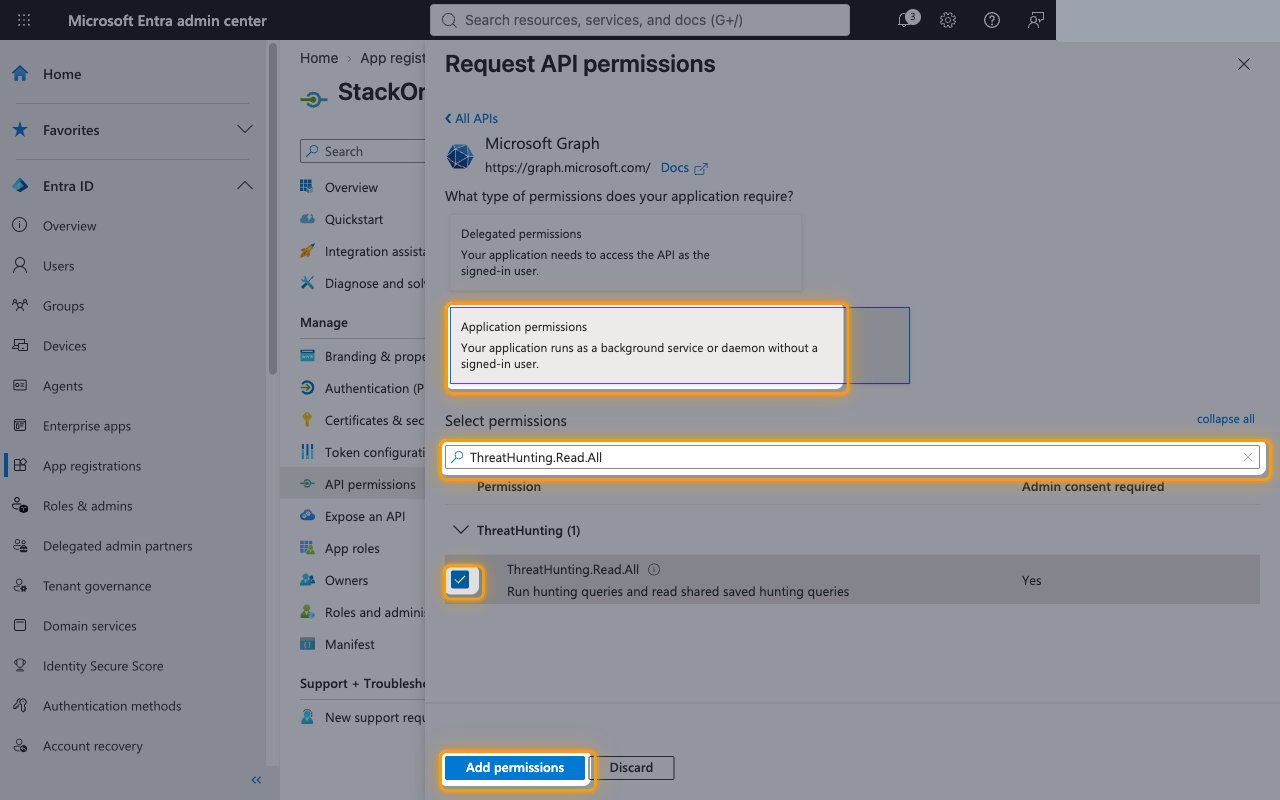This screenshot has width=1280, height=800.
Task: Open Domain services in sidebar
Action: pyautogui.click(x=90, y=626)
